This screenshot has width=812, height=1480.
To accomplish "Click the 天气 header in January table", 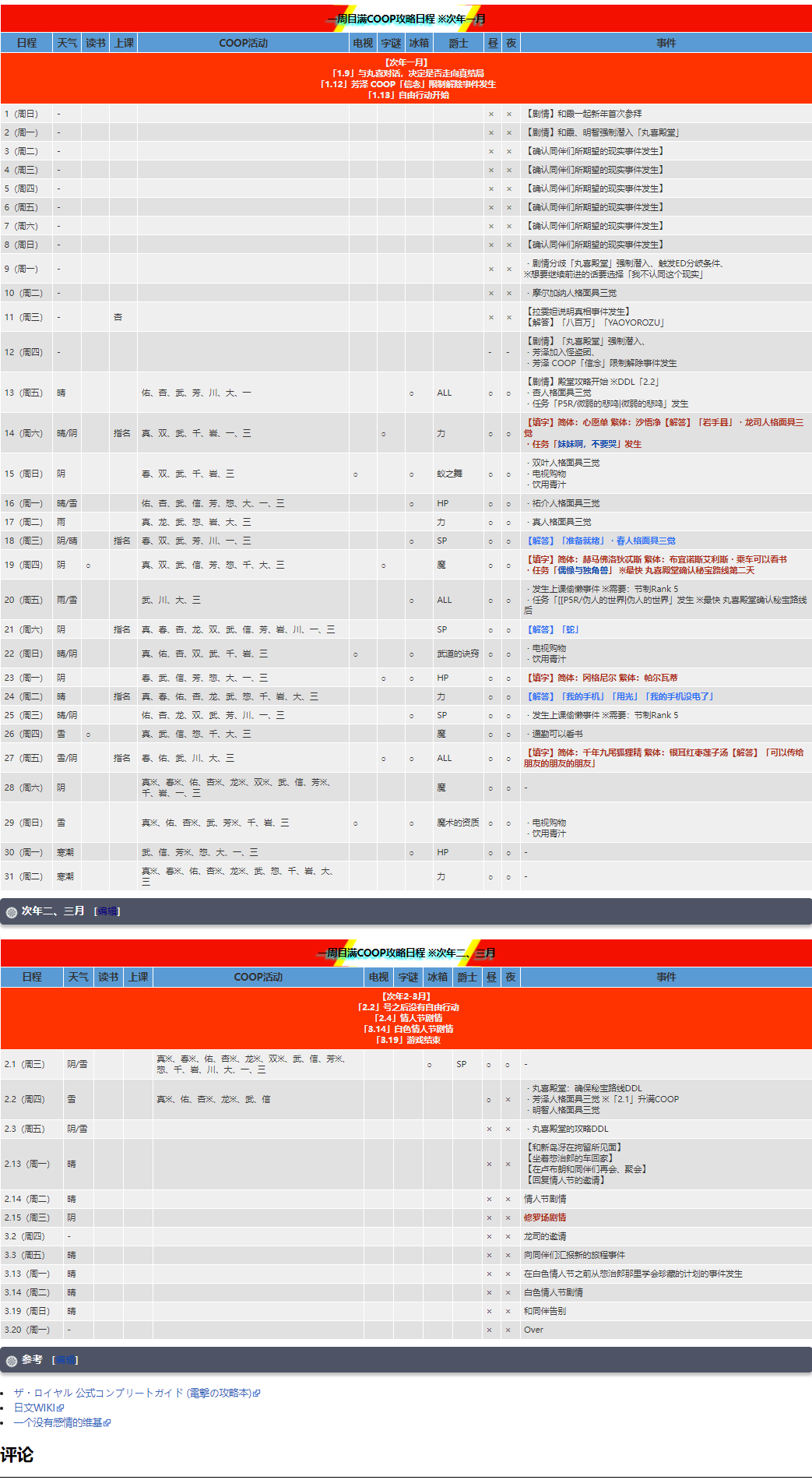I will (x=68, y=43).
